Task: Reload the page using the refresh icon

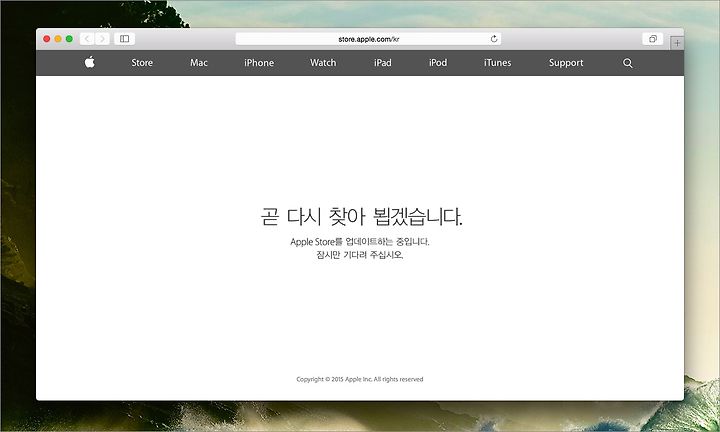Action: tap(494, 39)
